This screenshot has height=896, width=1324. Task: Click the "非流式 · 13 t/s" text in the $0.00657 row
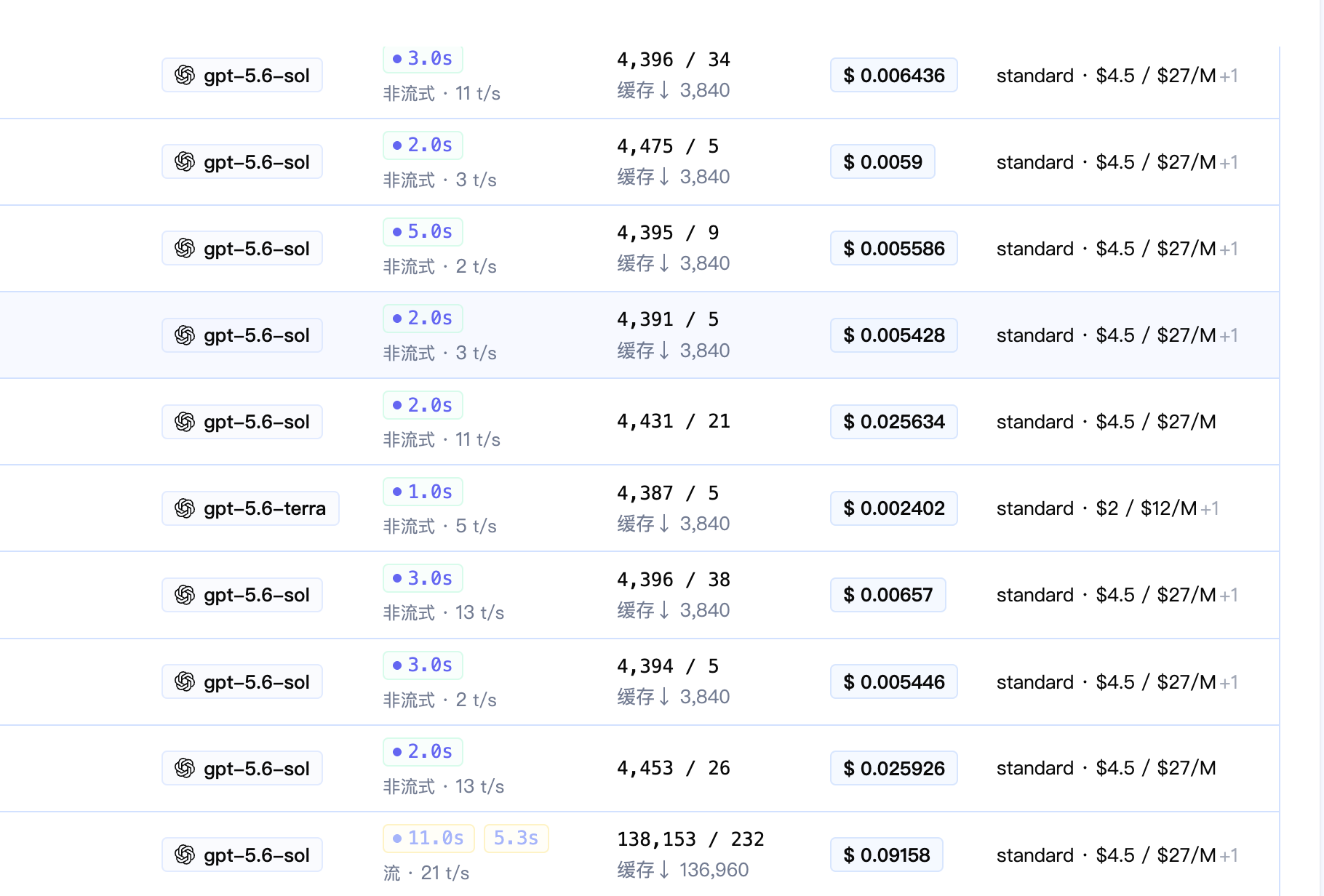point(444,612)
